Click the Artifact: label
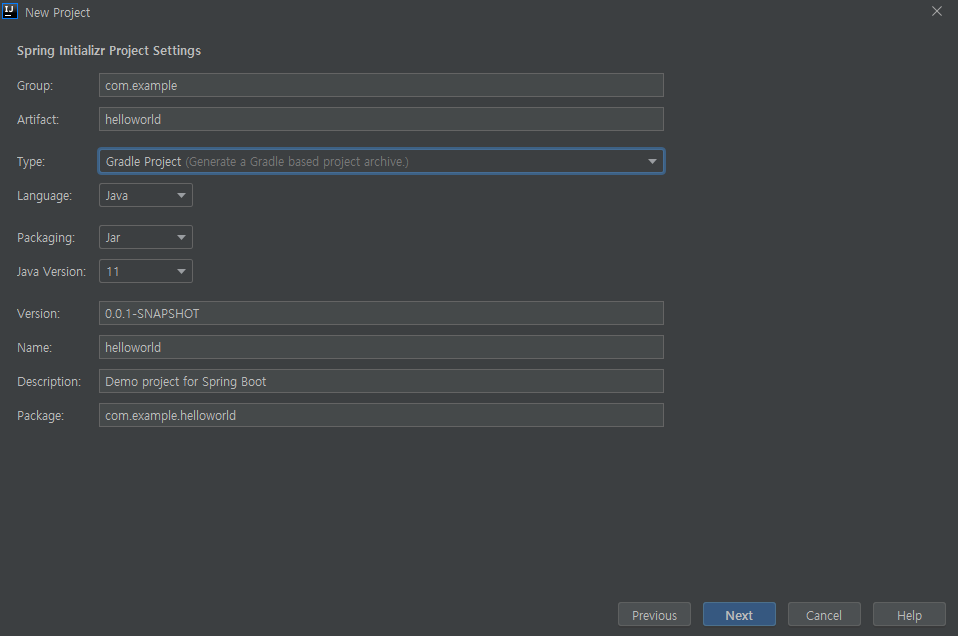The width and height of the screenshot is (958, 636). click(38, 120)
